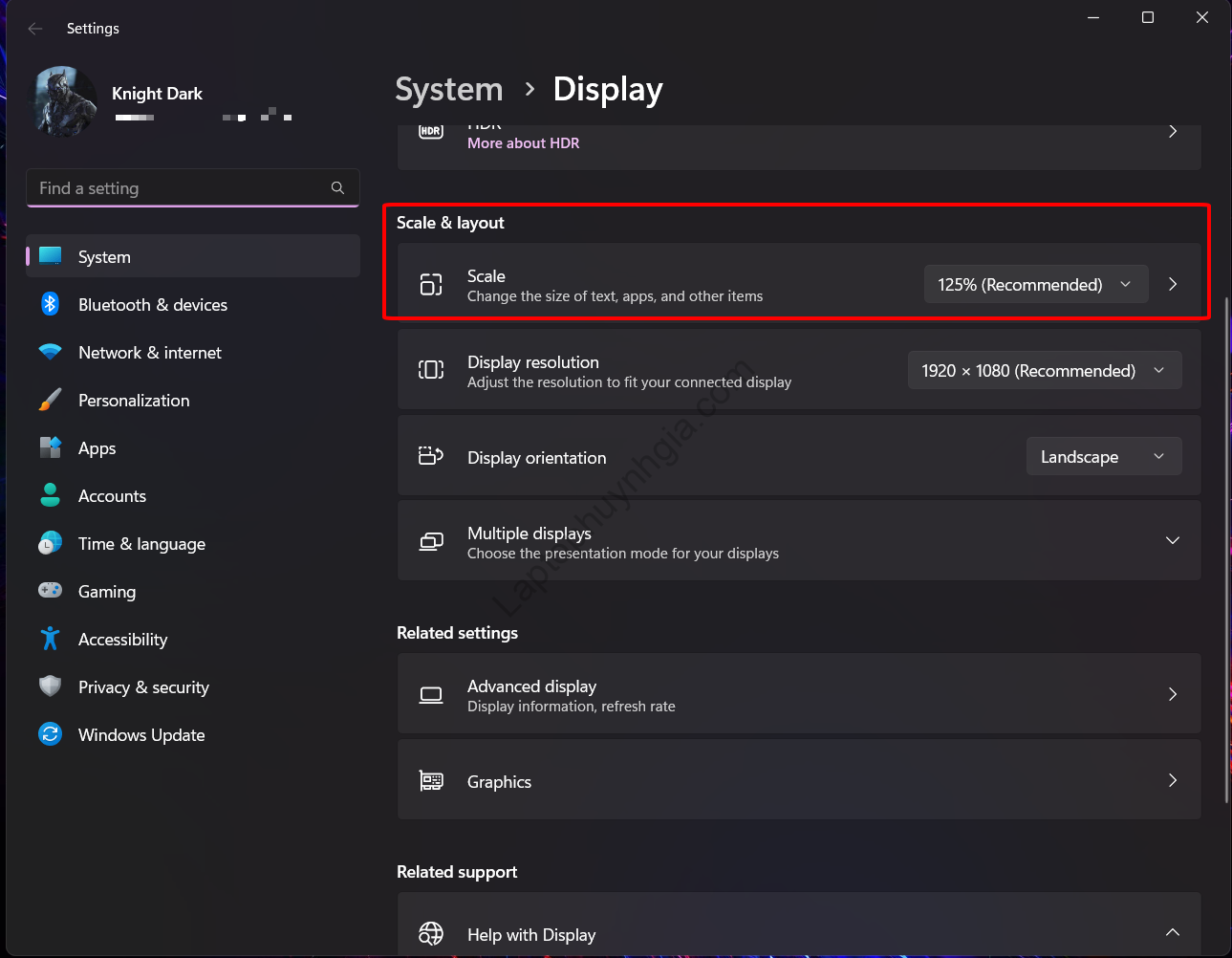The height and width of the screenshot is (958, 1232).
Task: Click the Accounts person icon
Action: (x=51, y=495)
